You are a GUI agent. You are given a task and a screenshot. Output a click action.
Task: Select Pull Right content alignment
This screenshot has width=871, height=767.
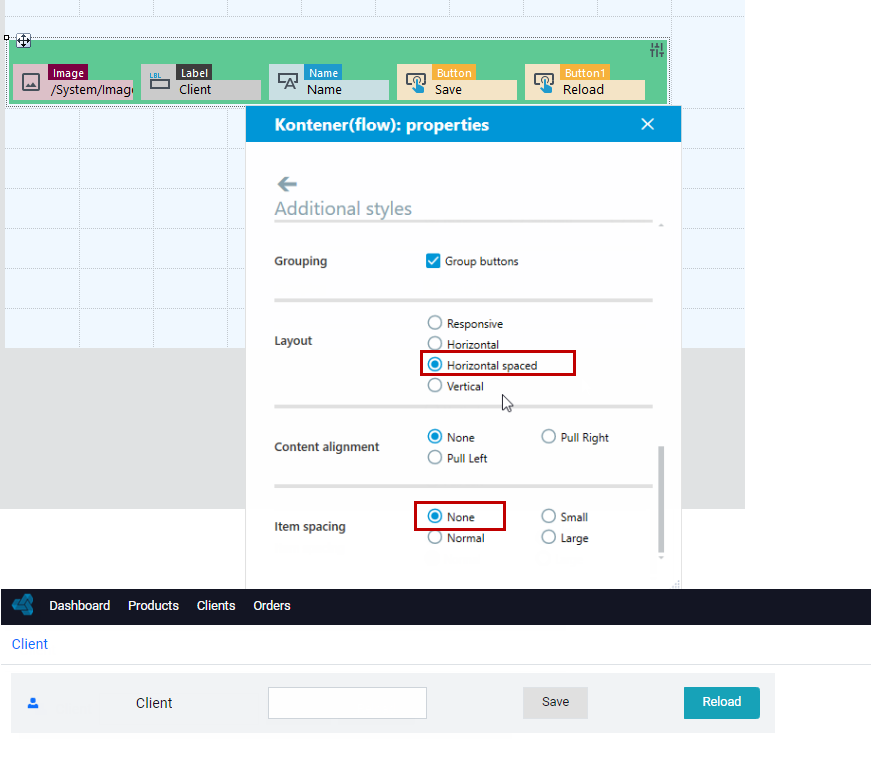(548, 437)
